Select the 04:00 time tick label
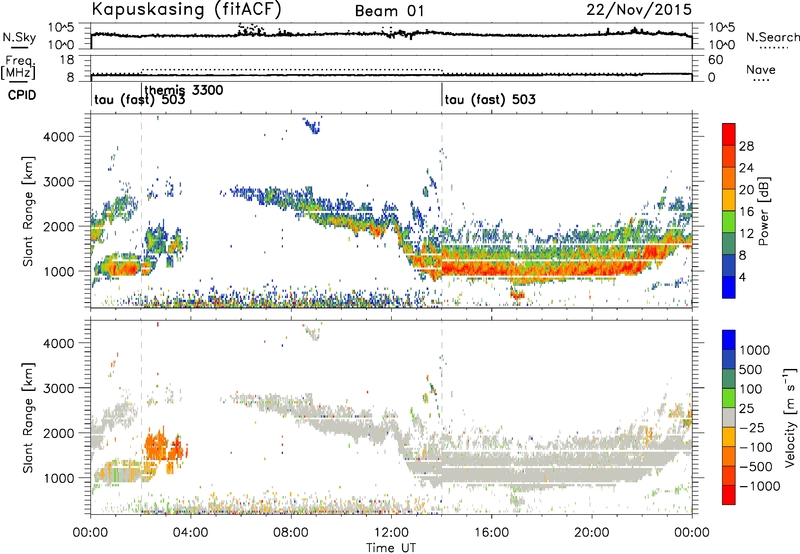Image resolution: width=800 pixels, height=554 pixels. [x=190, y=533]
